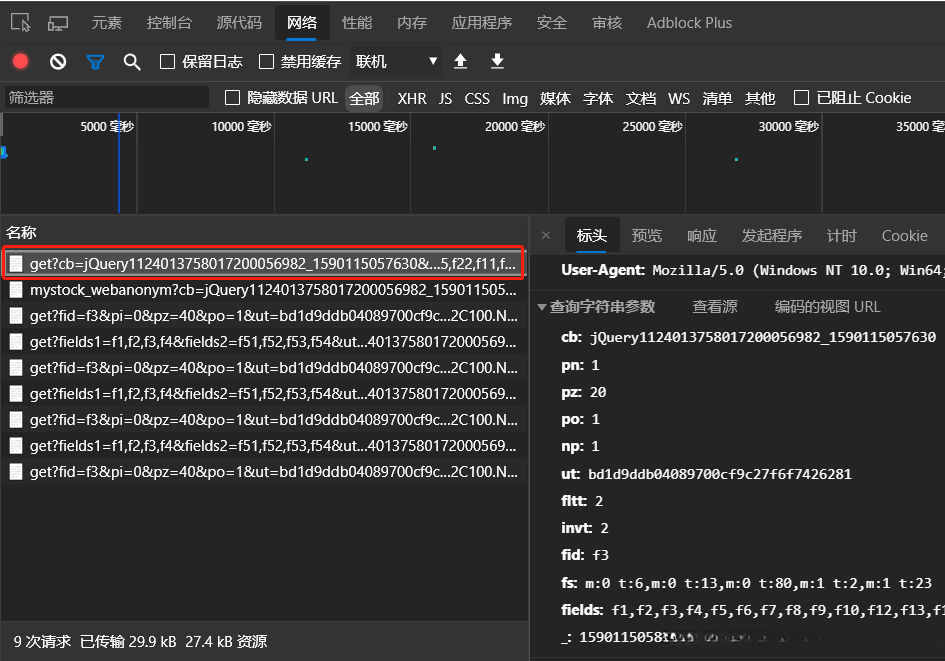Screen dimensions: 945x661
Task: Click a marker on the timeline overview
Action: [x=305, y=157]
